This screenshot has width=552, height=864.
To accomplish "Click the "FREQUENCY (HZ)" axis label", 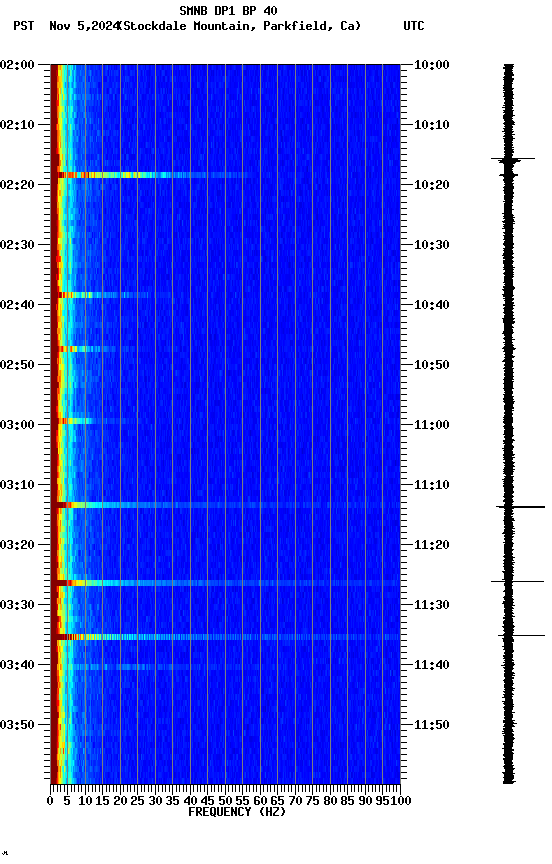I will [237, 812].
